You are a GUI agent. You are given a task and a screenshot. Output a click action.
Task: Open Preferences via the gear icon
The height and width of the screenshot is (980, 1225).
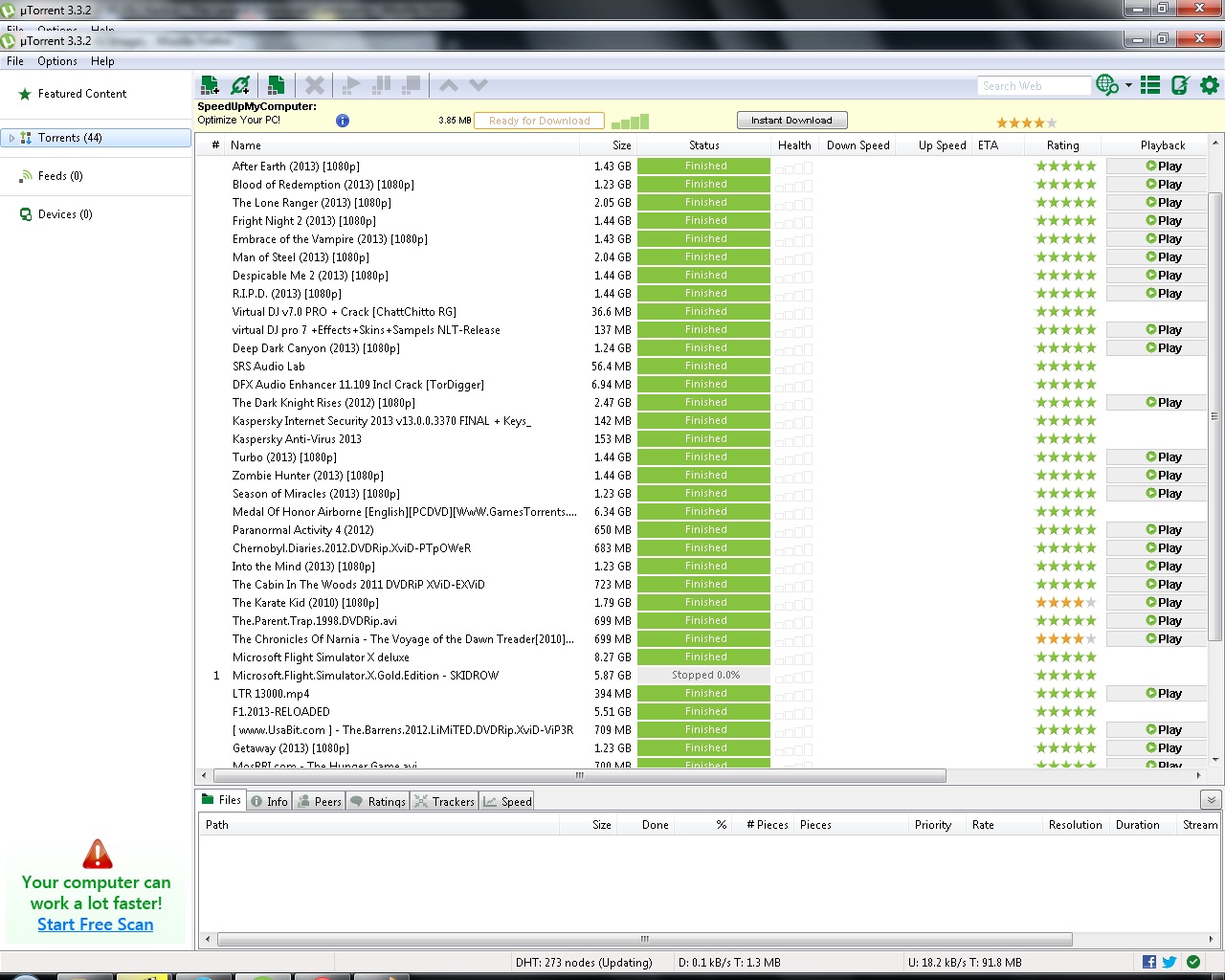point(1210,85)
